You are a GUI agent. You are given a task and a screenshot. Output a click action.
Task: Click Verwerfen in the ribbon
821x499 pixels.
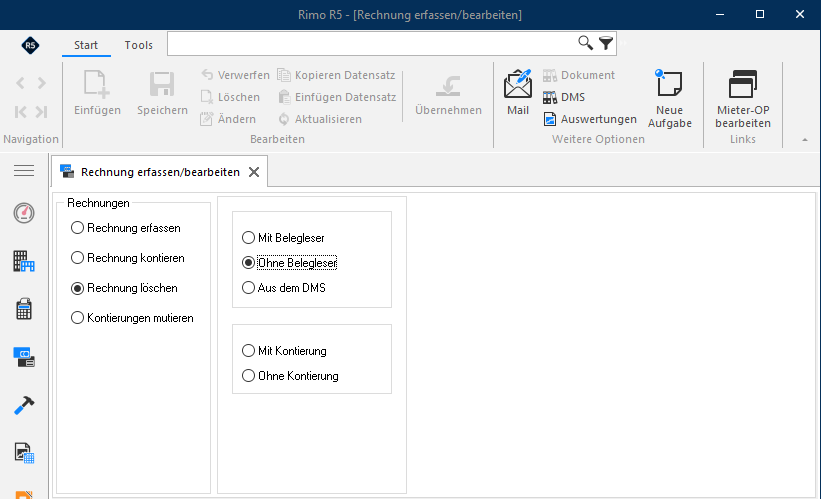235,75
